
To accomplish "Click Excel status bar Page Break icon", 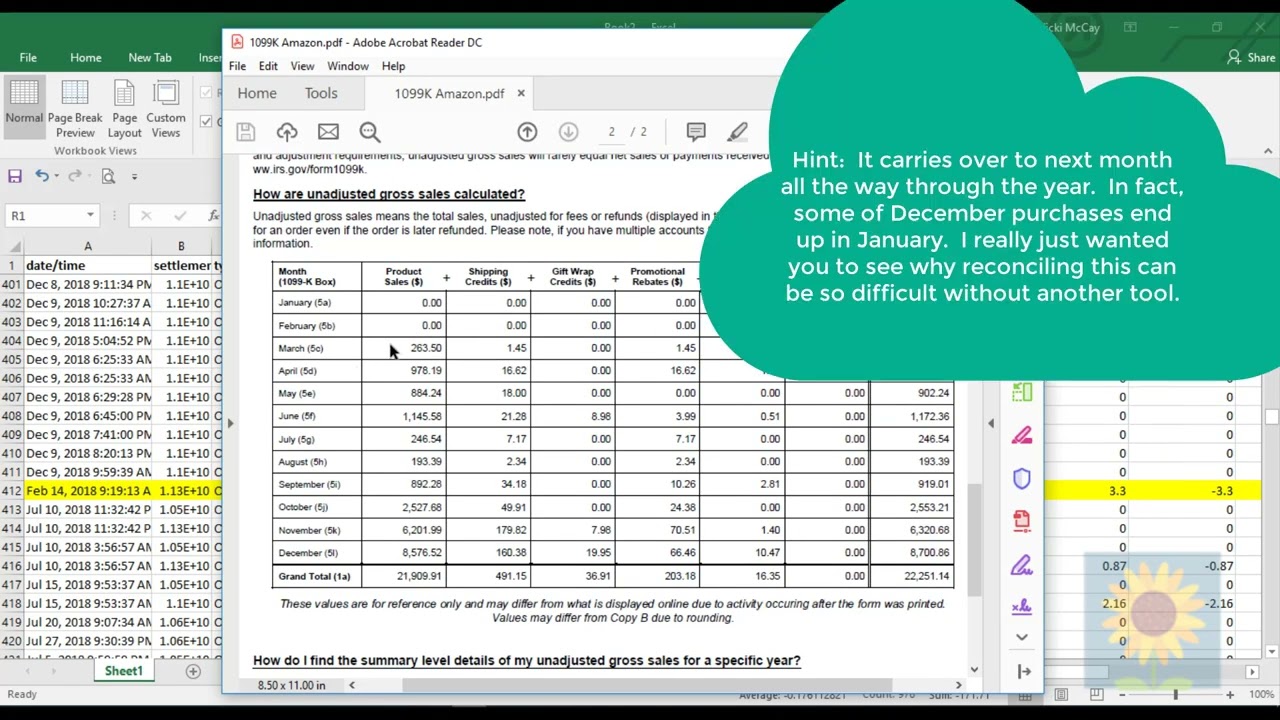I will click(x=1096, y=695).
